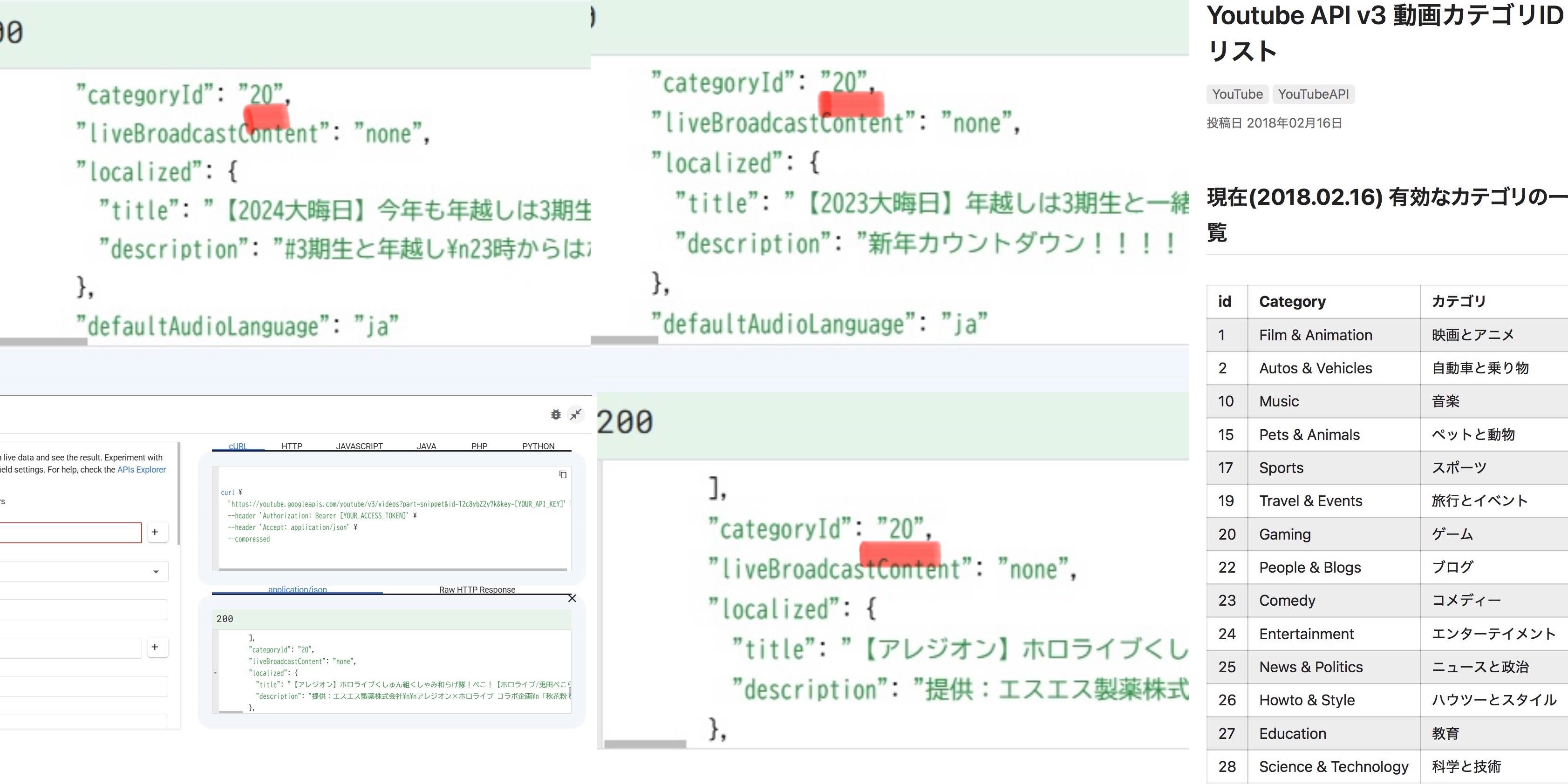Click the parameters panel vertical scrollbar
The width and height of the screenshot is (1568, 784).
click(x=178, y=494)
